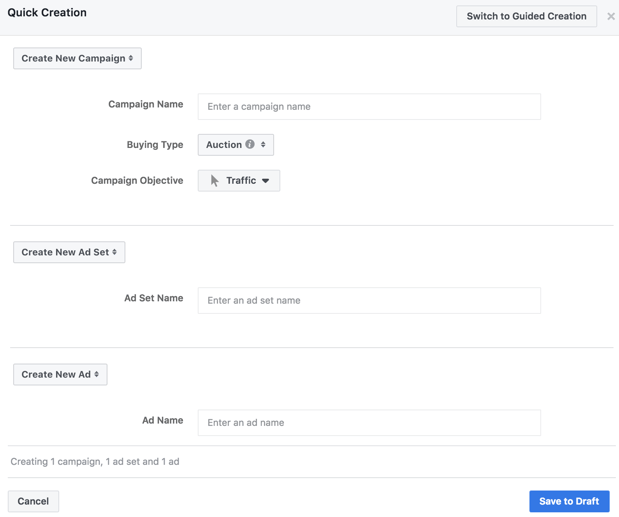Click Save to Draft button
The height and width of the screenshot is (517, 619).
tap(569, 501)
